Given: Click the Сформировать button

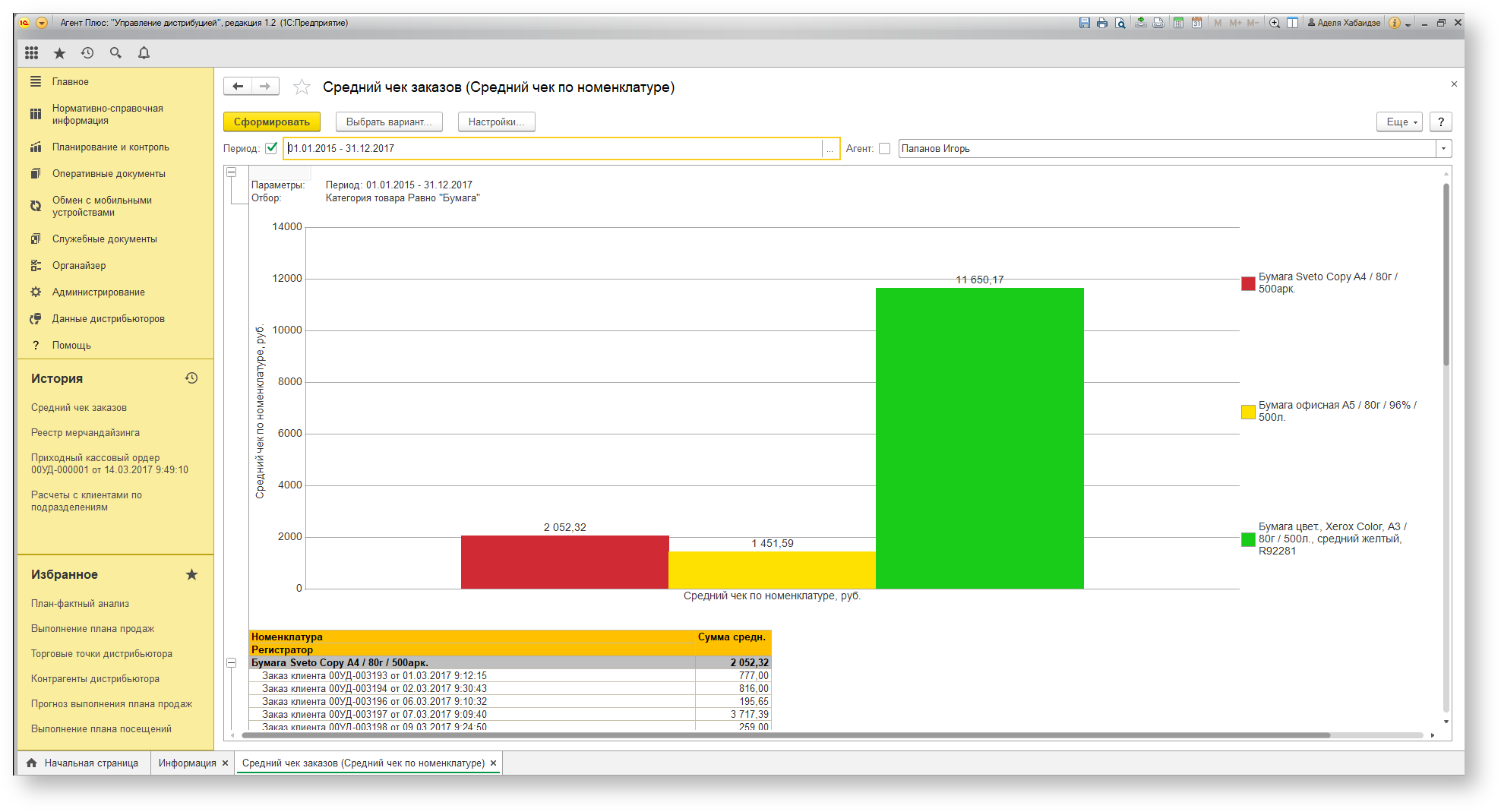Looking at the screenshot, I should (272, 122).
